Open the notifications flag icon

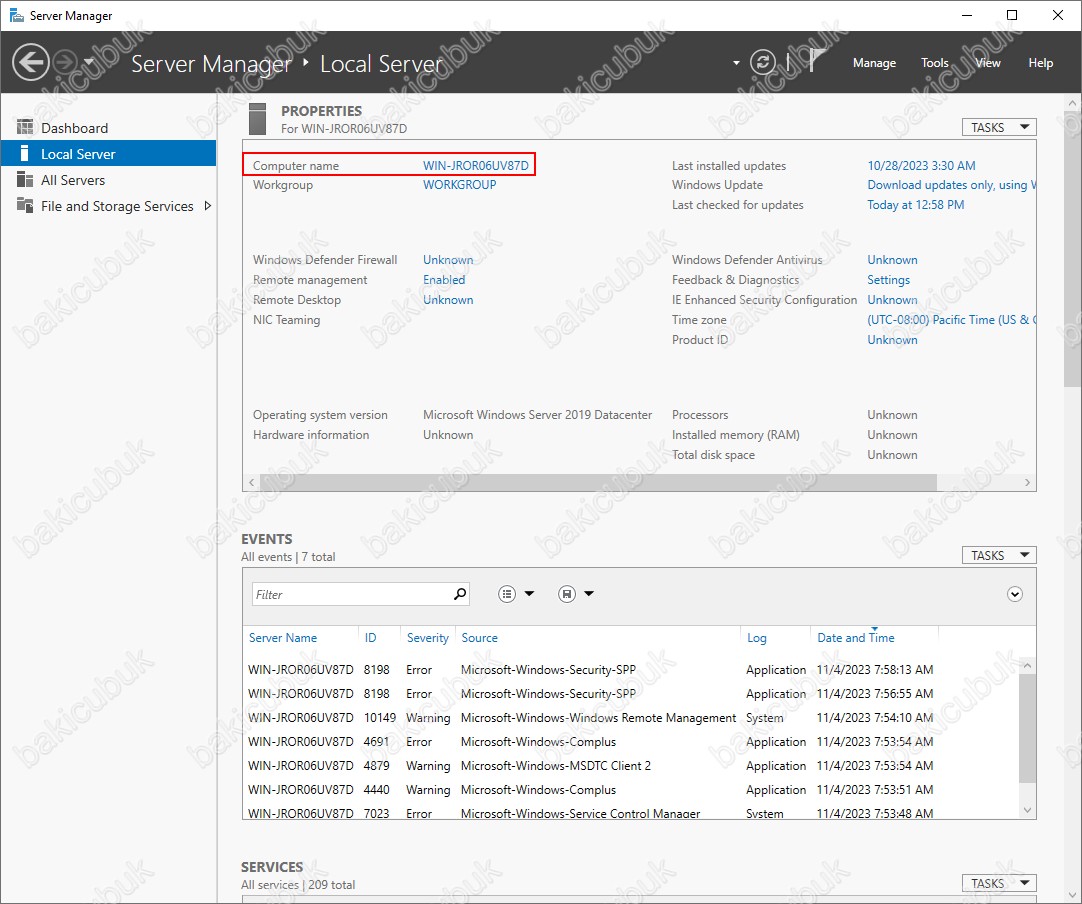click(816, 61)
